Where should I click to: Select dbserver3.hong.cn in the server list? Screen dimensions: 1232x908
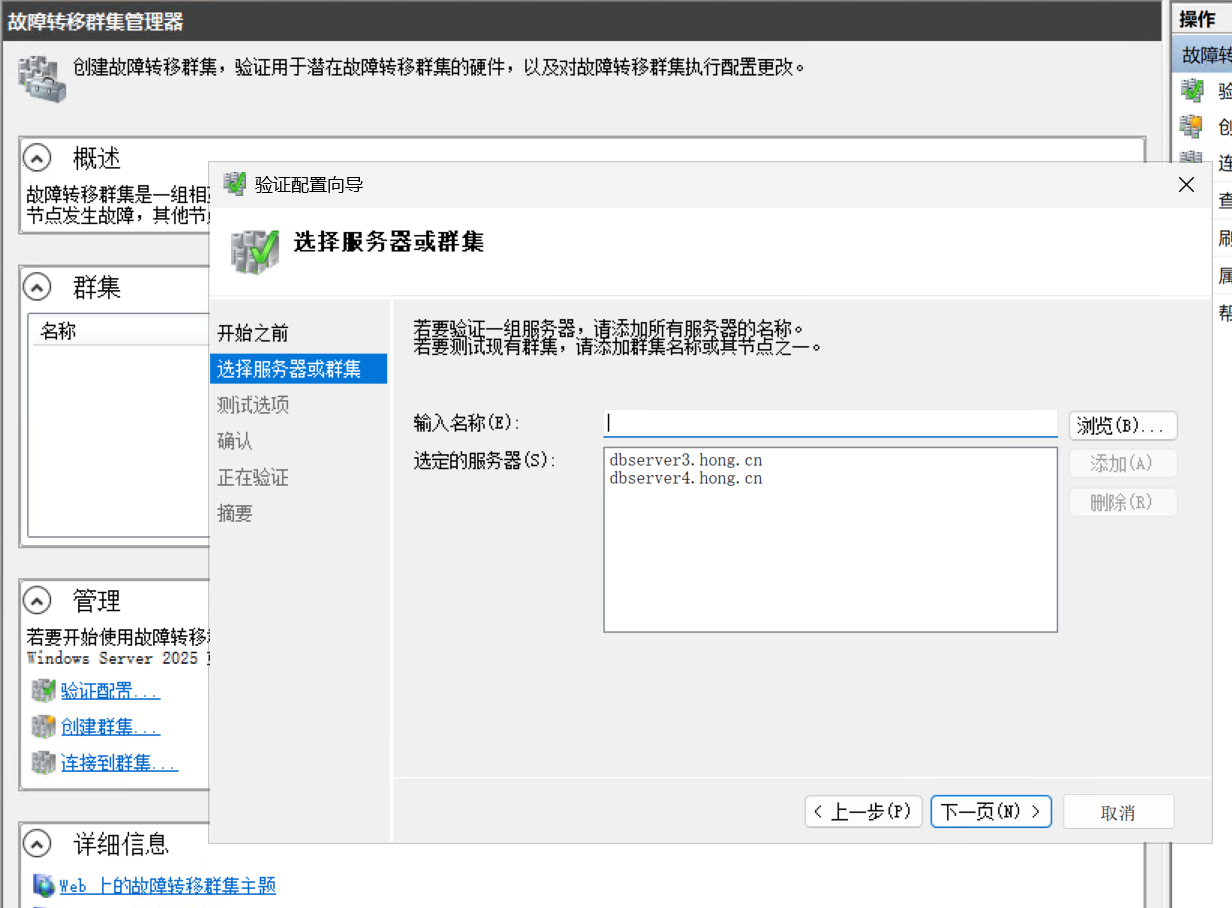click(686, 461)
